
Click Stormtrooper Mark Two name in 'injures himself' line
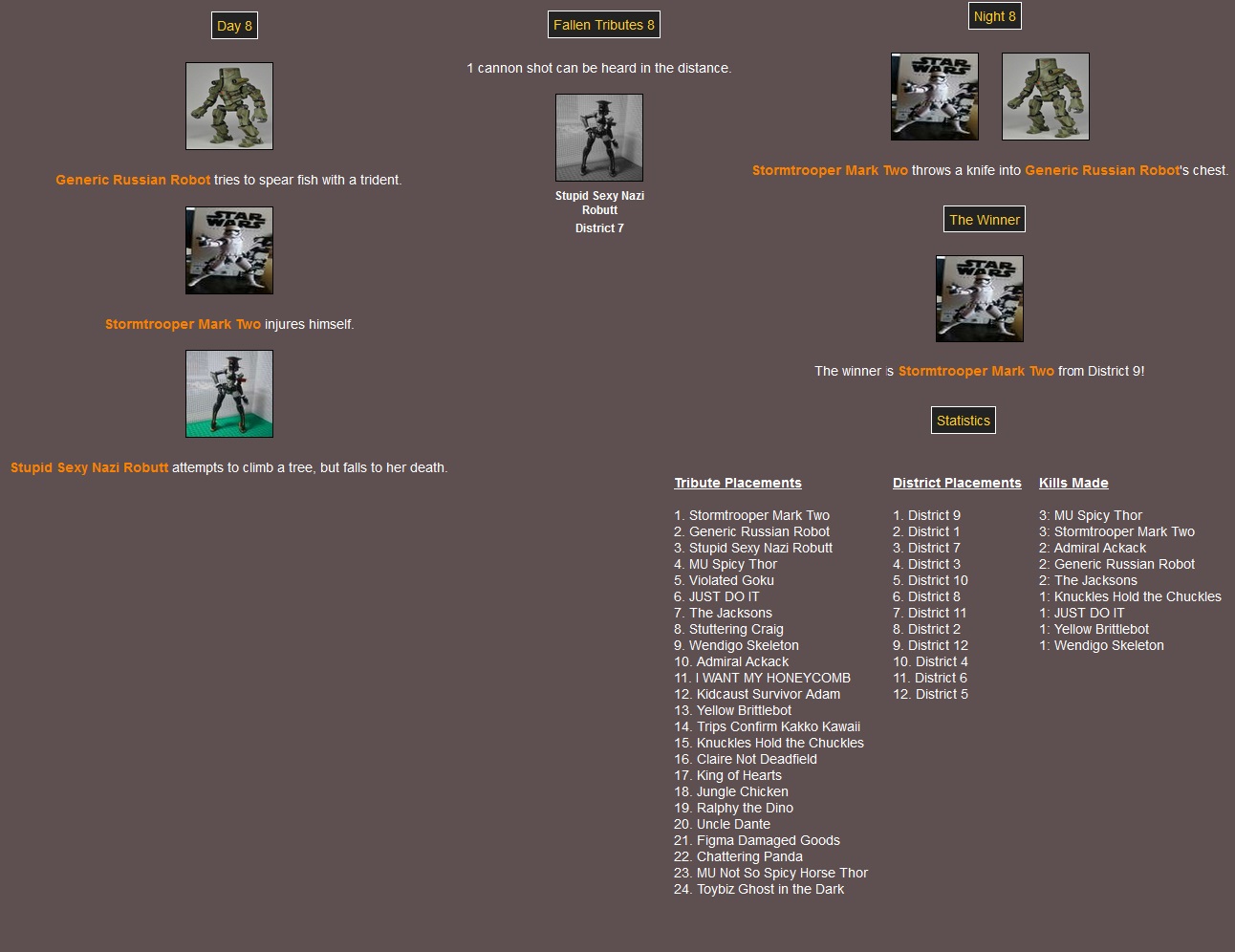click(x=183, y=324)
